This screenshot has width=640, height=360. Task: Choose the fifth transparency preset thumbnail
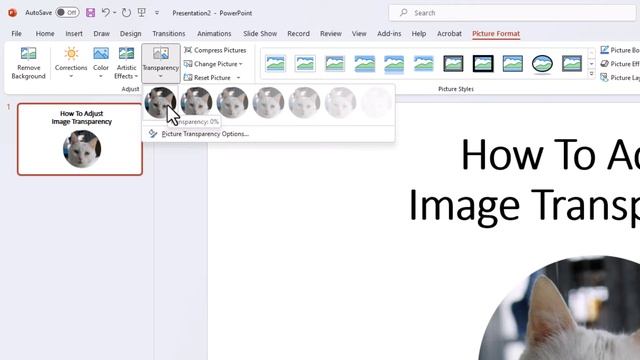(x=304, y=103)
